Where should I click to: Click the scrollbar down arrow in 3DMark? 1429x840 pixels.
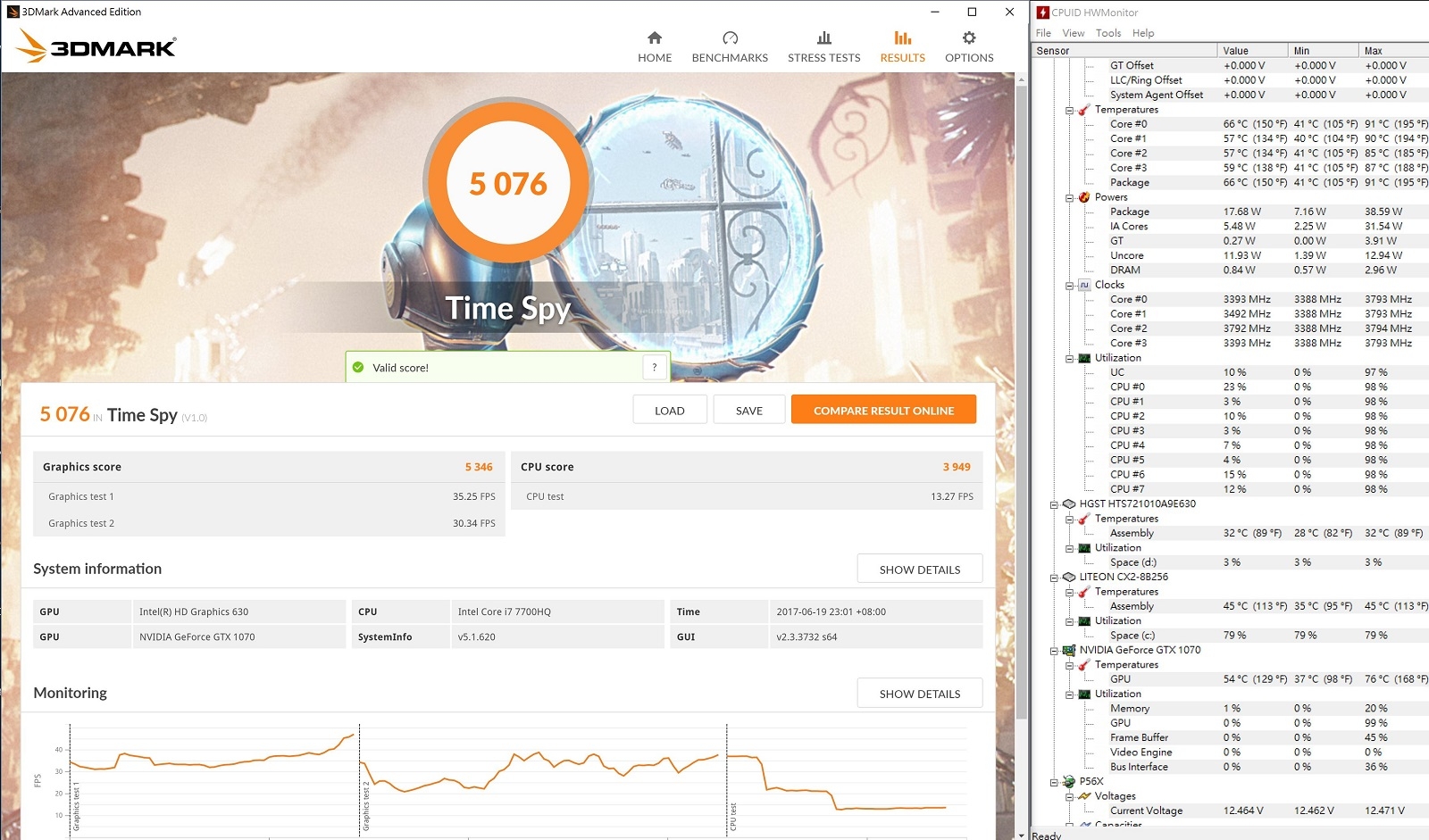pos(1022,835)
